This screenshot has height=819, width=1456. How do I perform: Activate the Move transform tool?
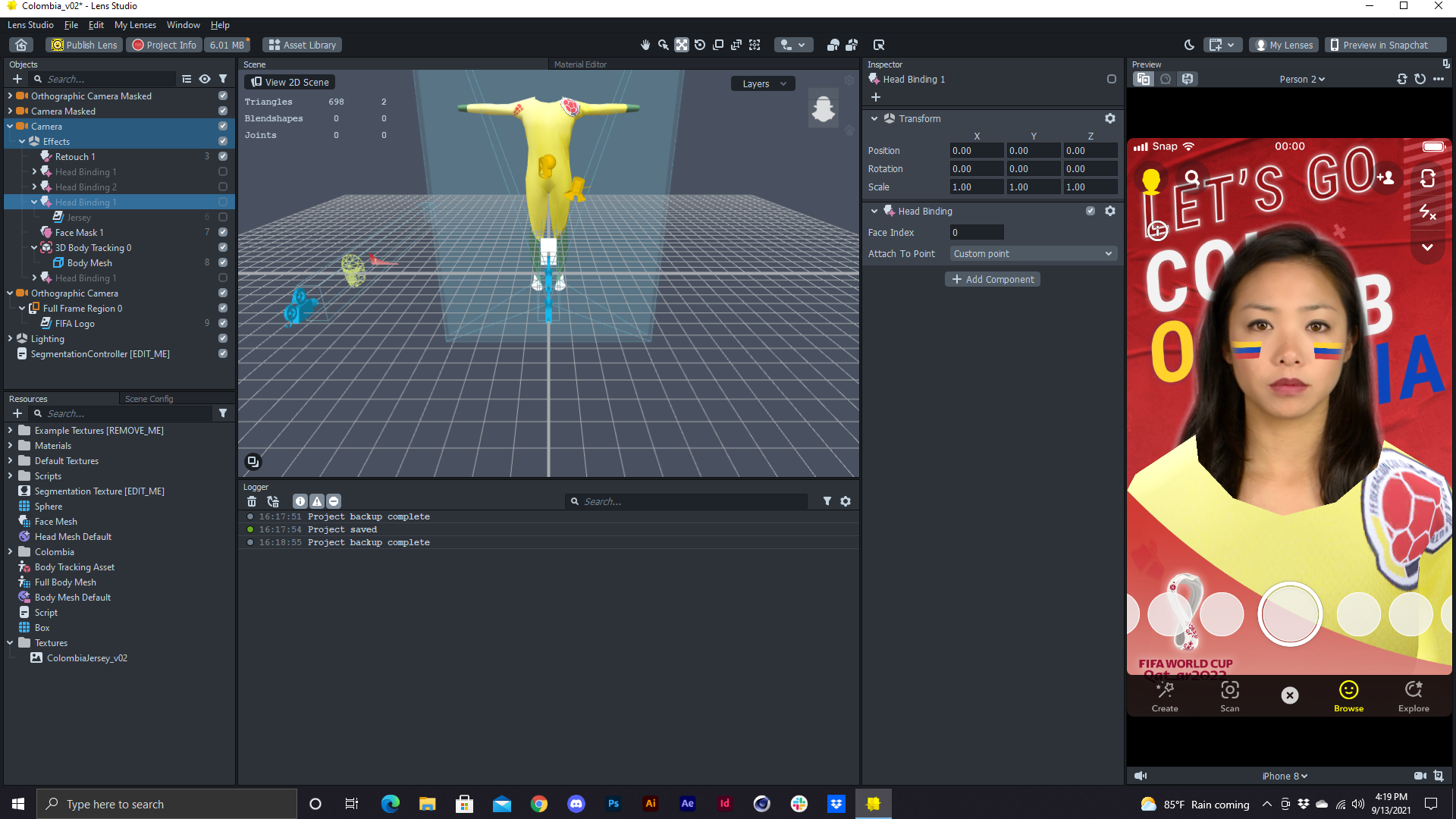682,45
